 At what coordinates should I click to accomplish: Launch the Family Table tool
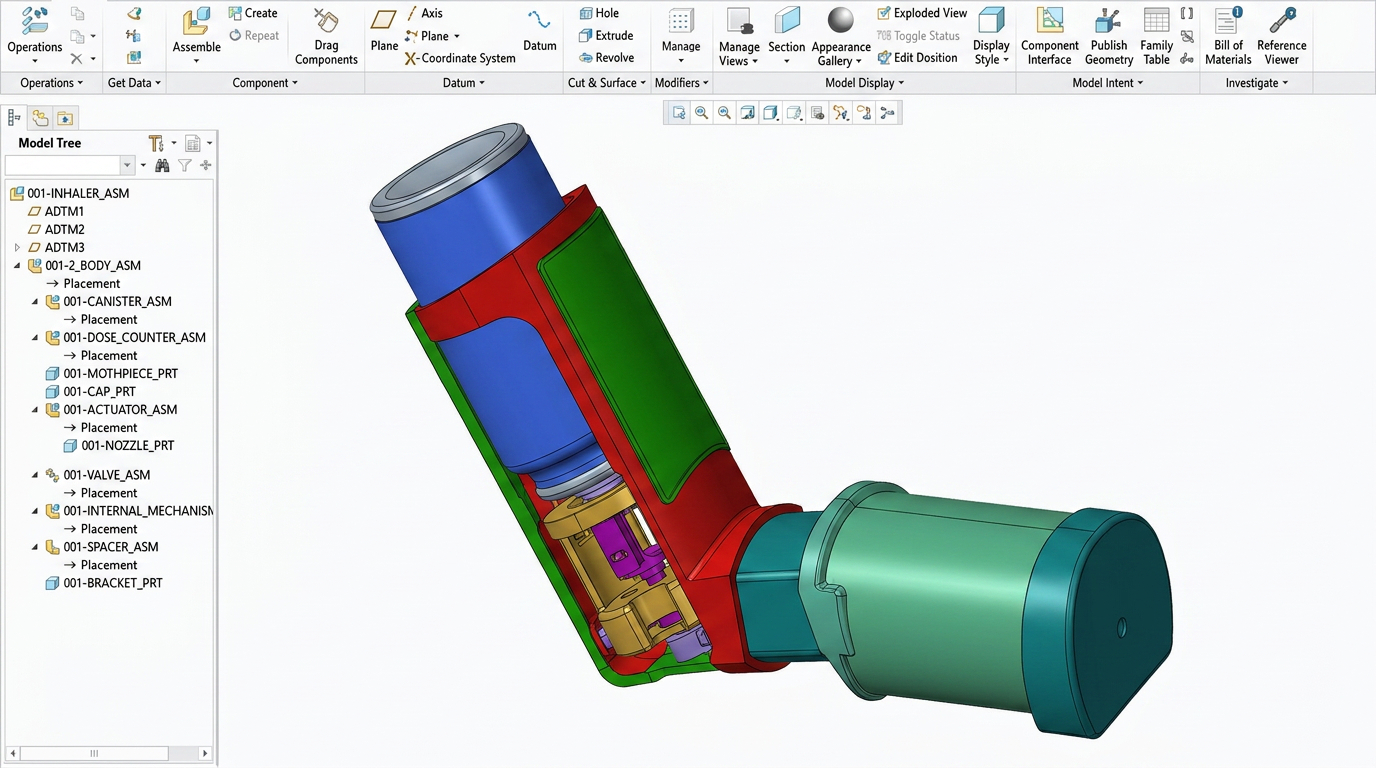click(1156, 30)
